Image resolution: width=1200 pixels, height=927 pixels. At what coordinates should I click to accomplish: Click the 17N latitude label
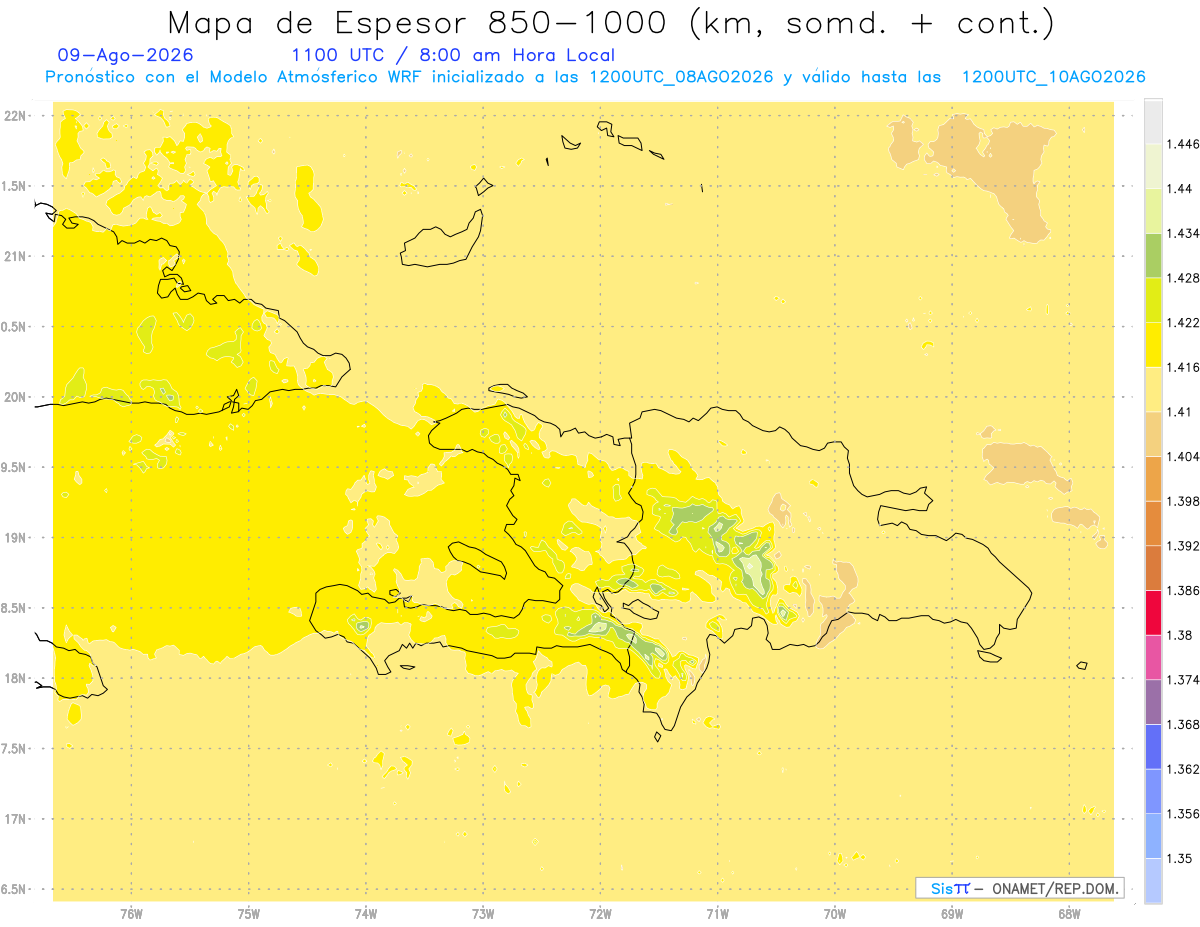coord(15,819)
